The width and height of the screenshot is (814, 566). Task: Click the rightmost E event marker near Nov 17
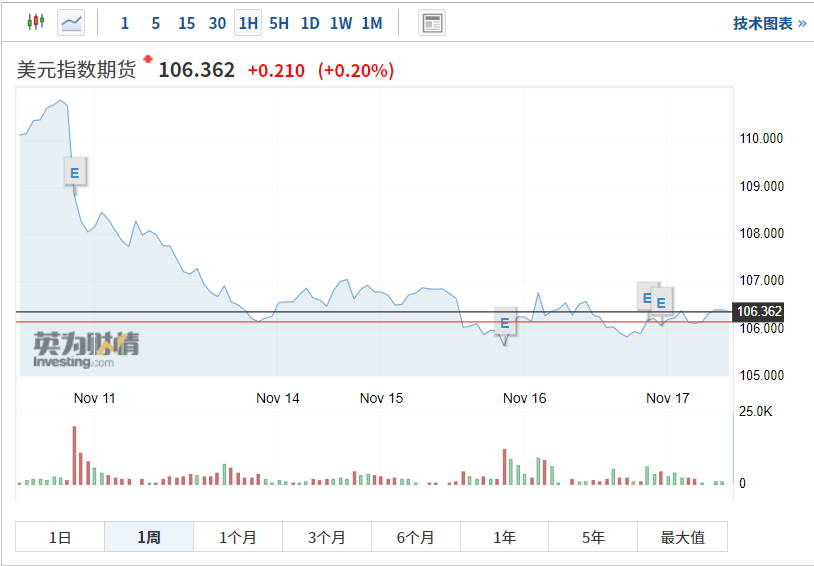(x=661, y=301)
